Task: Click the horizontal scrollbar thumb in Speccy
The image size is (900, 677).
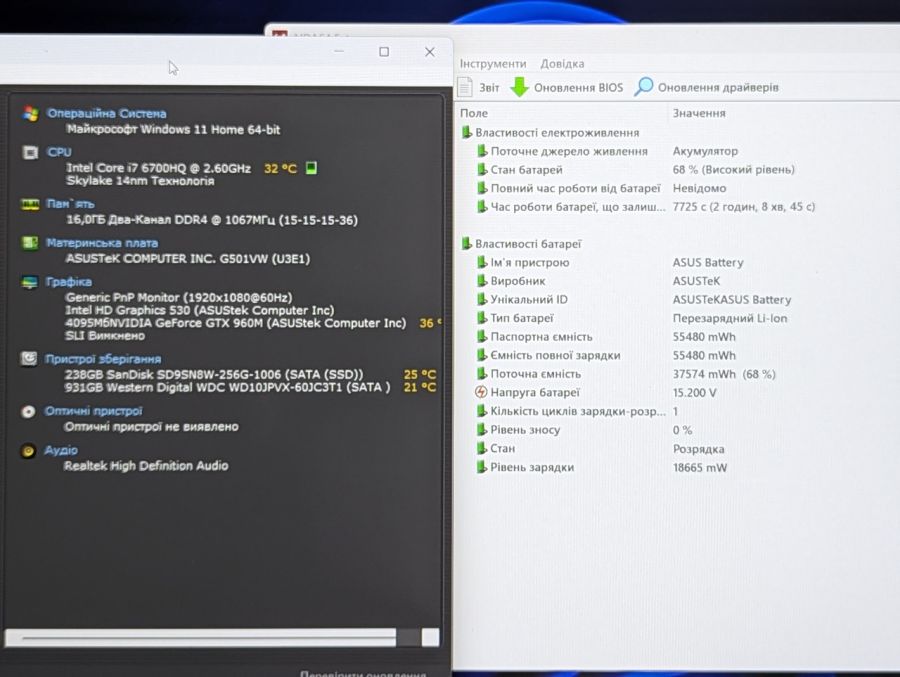Action: tap(200, 637)
